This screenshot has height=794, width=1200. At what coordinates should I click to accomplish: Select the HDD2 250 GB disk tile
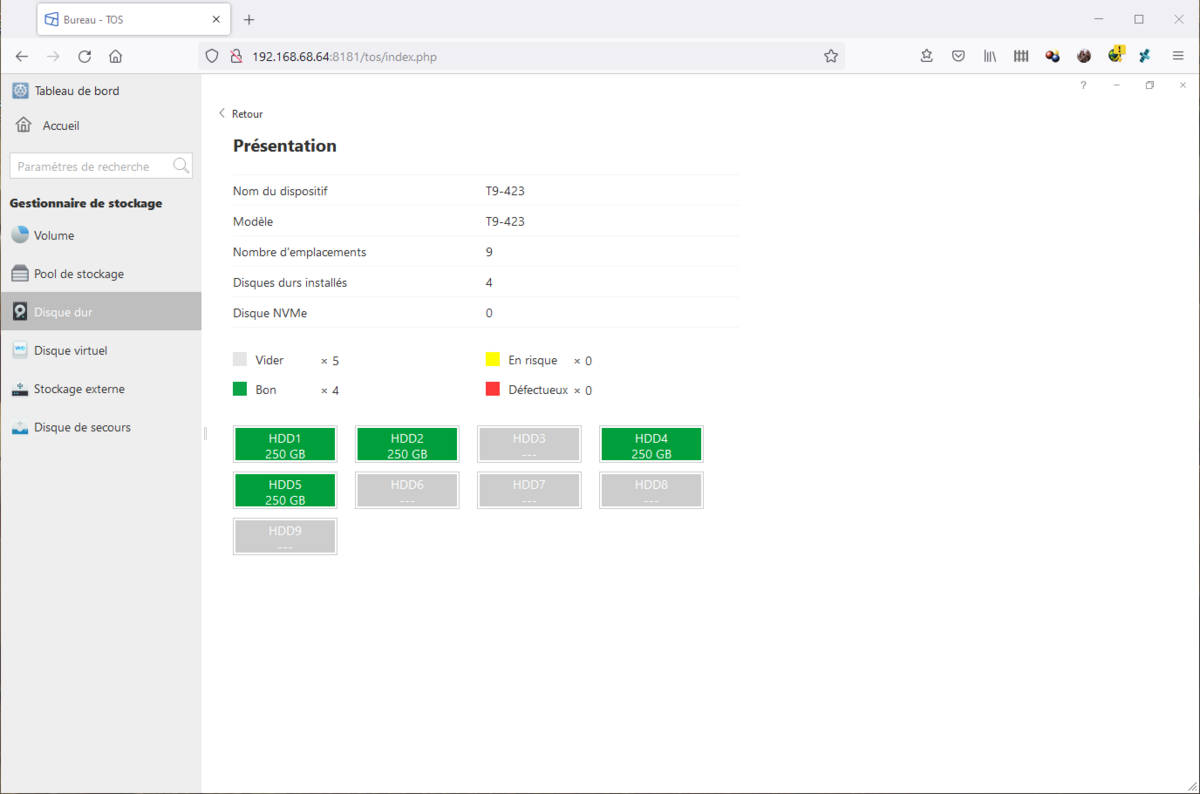407,445
